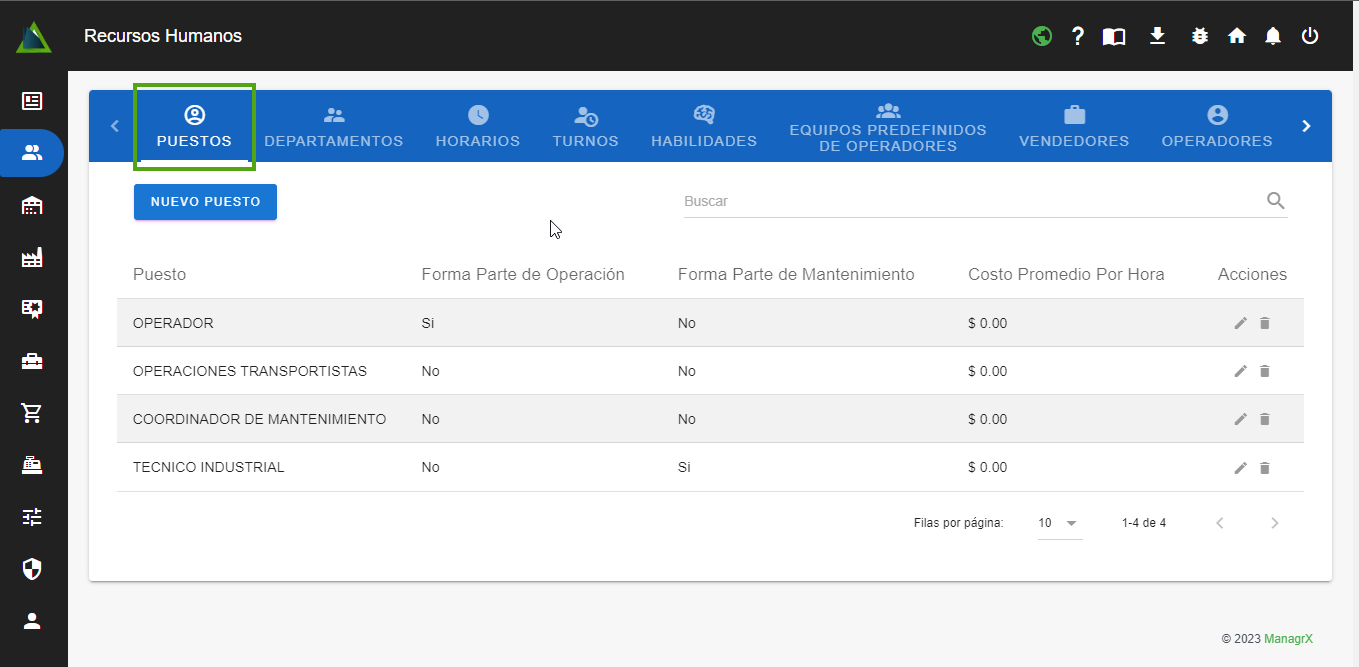Open the shopping cart sidebar icon
Viewport: 1359px width, 667px height.
coord(32,413)
